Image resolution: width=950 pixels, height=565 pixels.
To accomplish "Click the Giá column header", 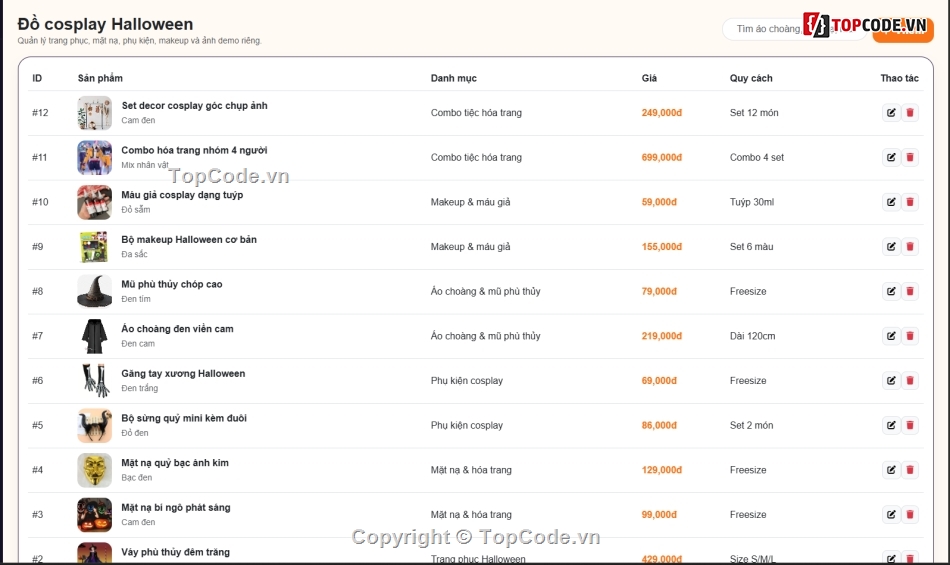I will [649, 78].
